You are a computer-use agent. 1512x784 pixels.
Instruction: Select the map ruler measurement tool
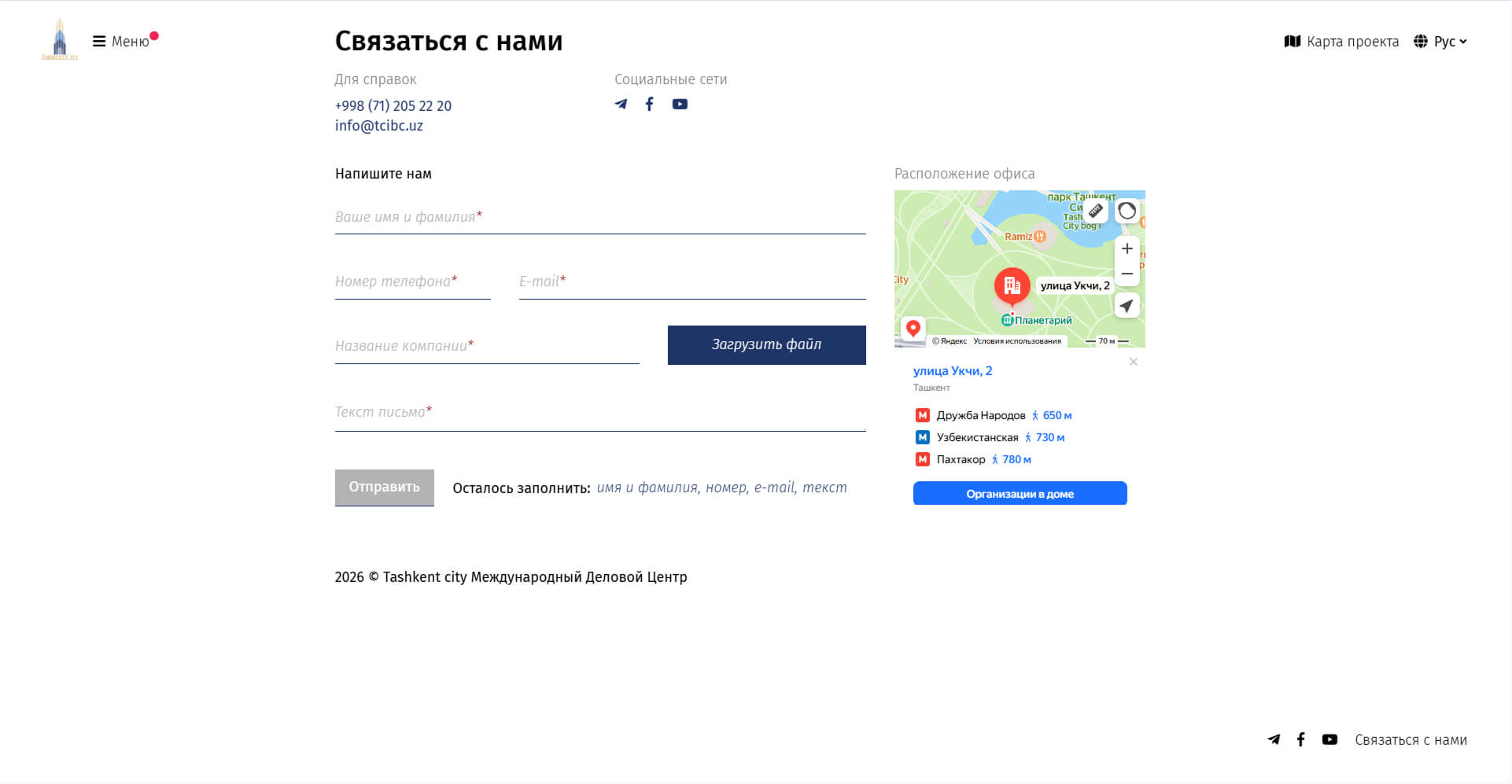coord(1096,211)
